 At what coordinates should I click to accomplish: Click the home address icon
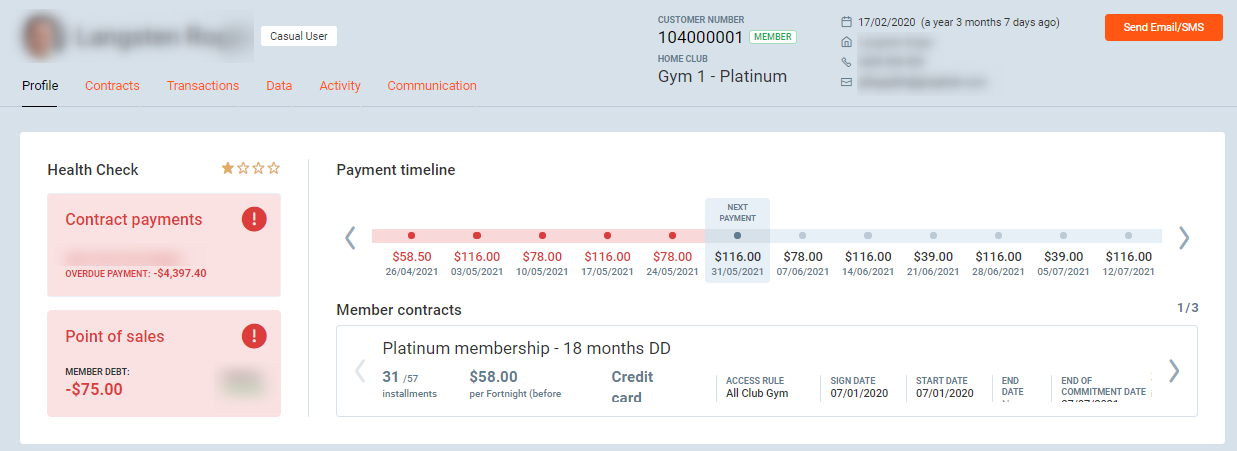click(x=847, y=42)
